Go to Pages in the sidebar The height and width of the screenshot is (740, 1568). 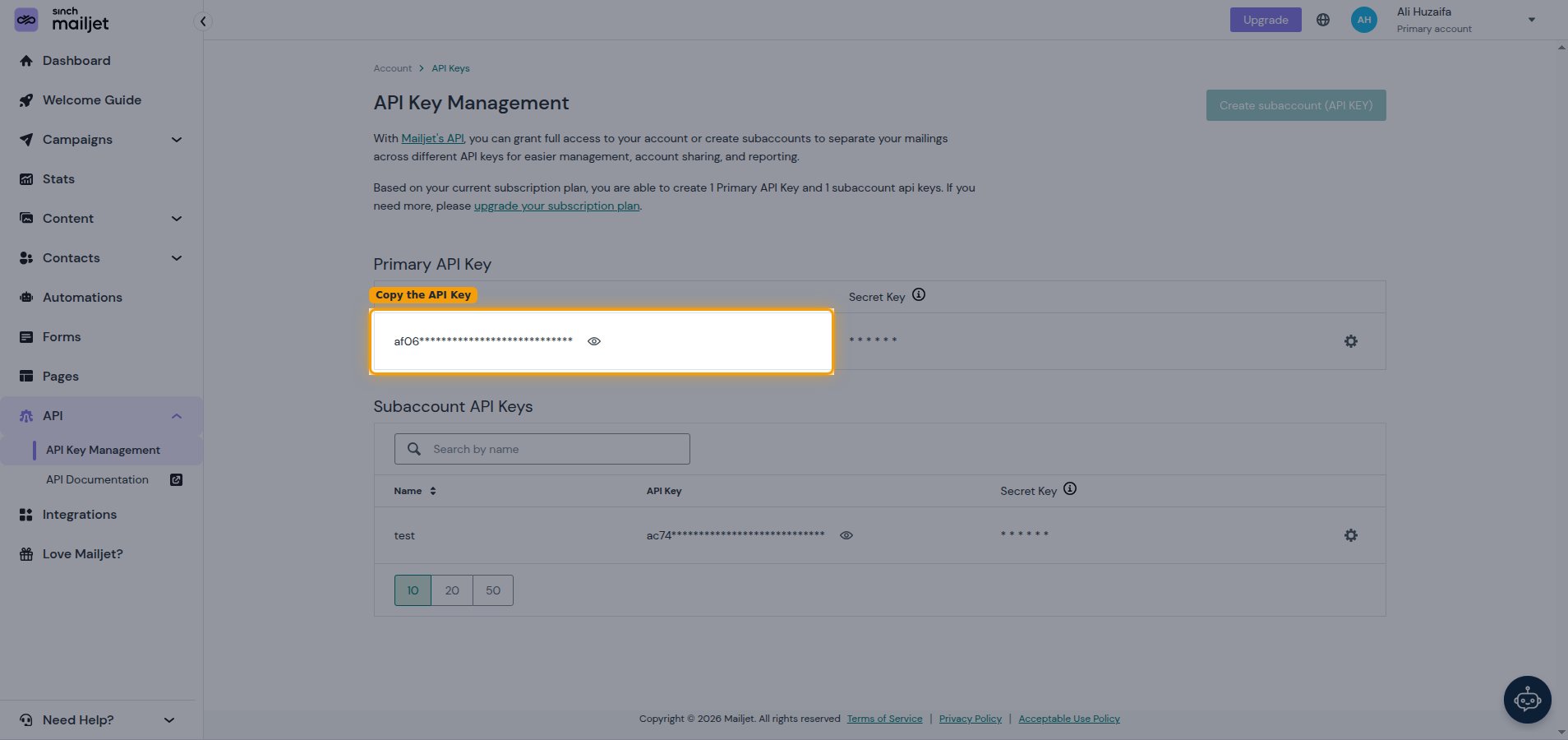click(x=61, y=377)
